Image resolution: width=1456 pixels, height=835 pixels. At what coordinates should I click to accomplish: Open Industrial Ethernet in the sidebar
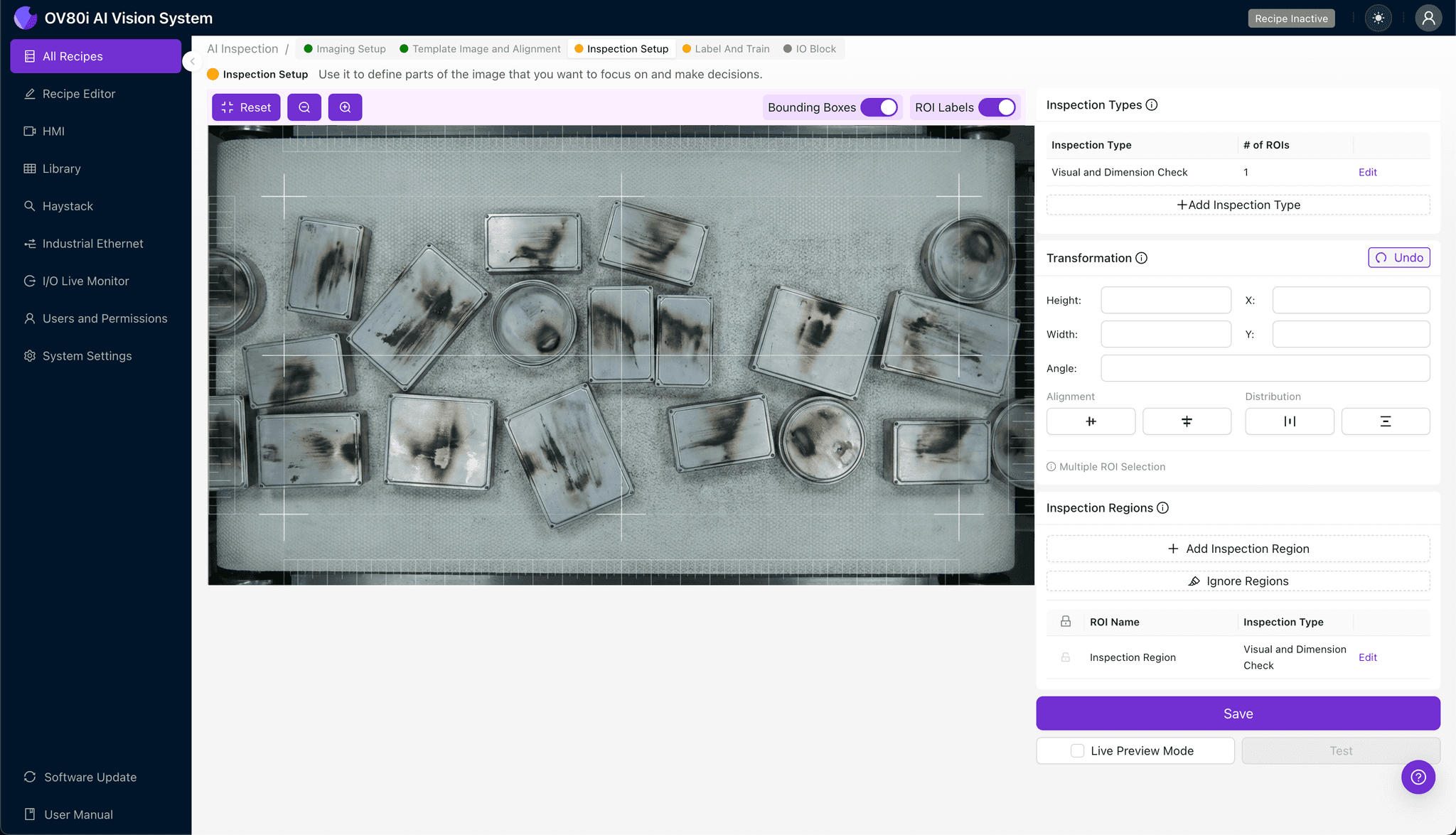click(x=92, y=244)
